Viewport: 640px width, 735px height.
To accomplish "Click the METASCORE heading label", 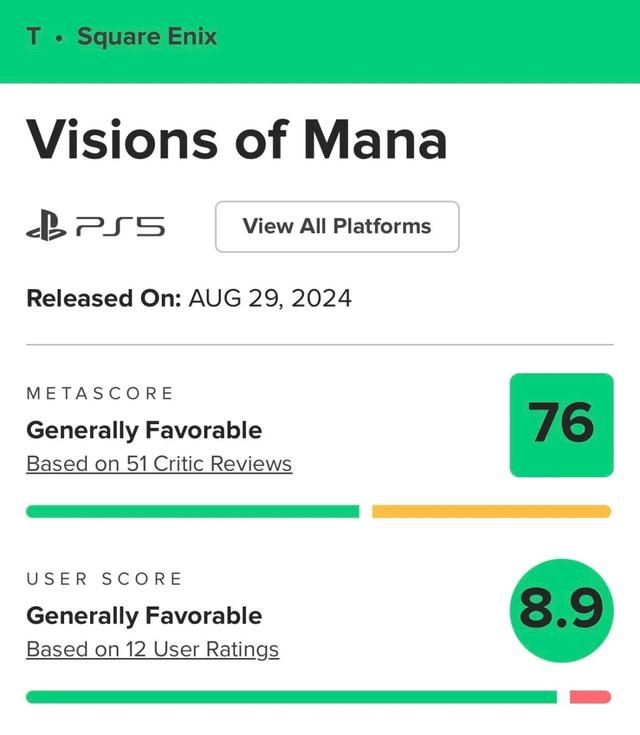I will pos(100,394).
